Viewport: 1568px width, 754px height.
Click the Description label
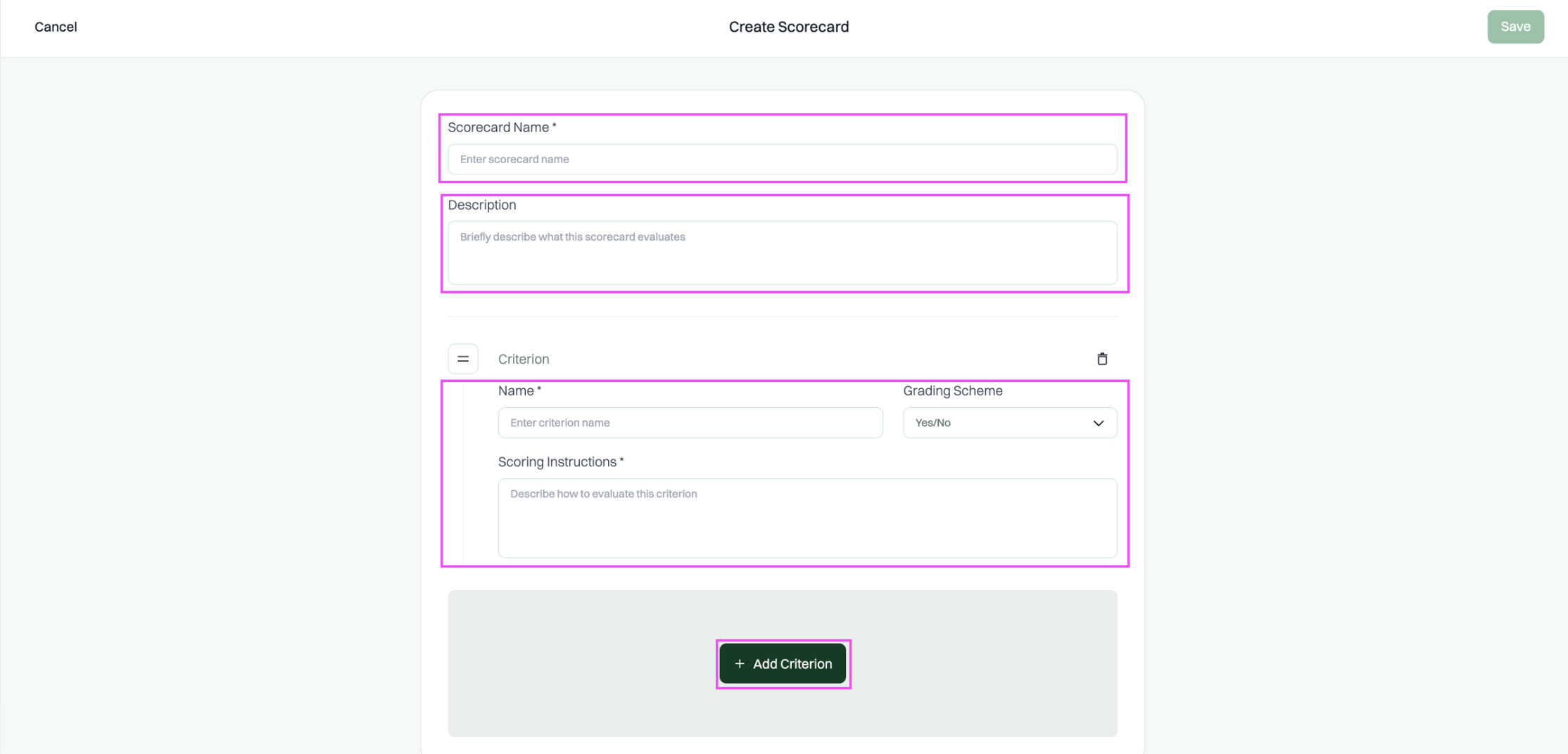pyautogui.click(x=482, y=205)
